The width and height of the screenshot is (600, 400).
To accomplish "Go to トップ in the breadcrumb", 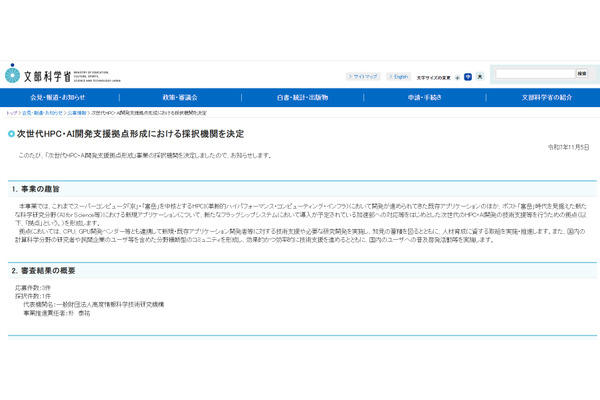I will (11, 113).
